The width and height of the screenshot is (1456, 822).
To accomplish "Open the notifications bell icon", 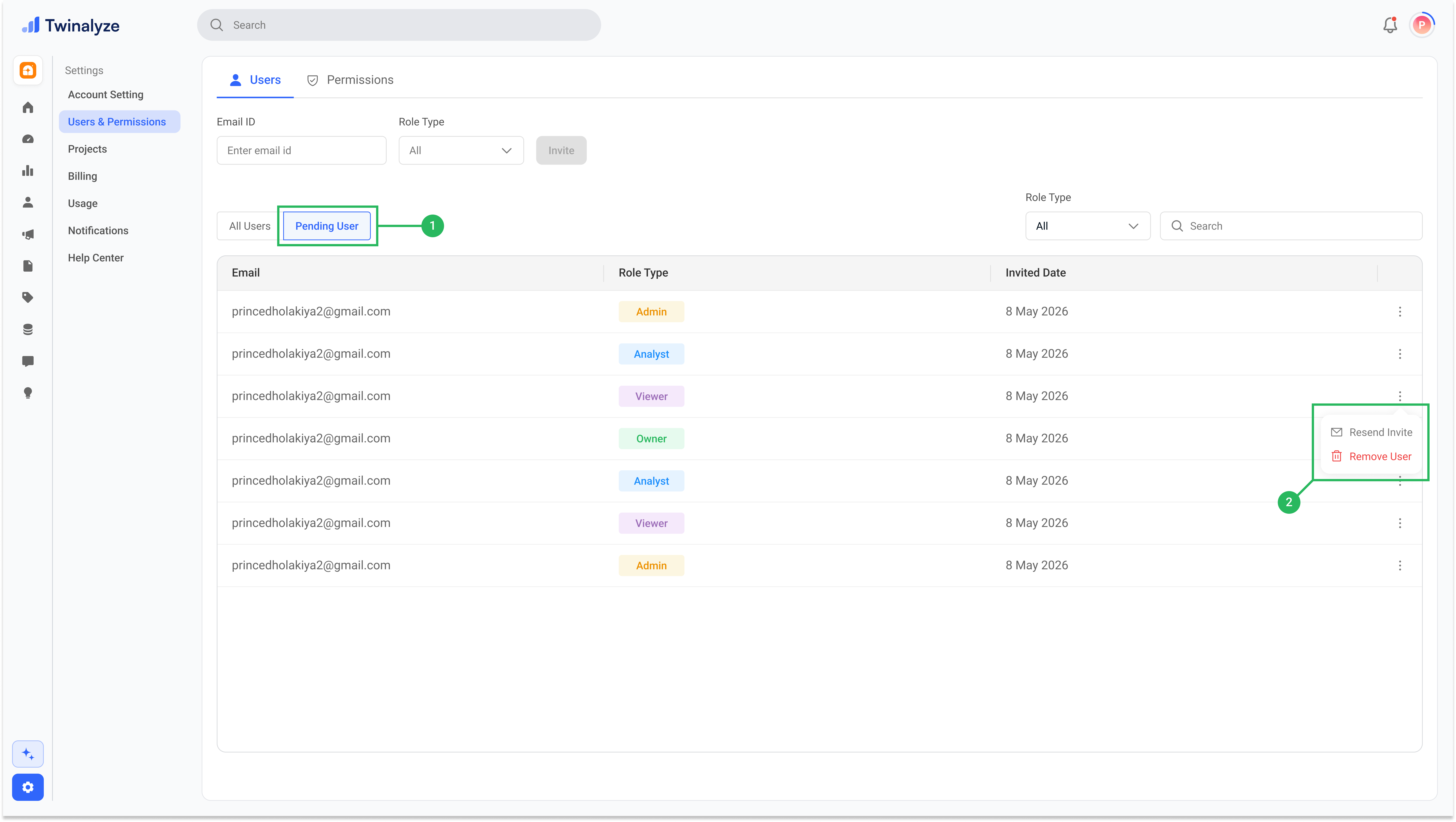I will tap(1390, 25).
